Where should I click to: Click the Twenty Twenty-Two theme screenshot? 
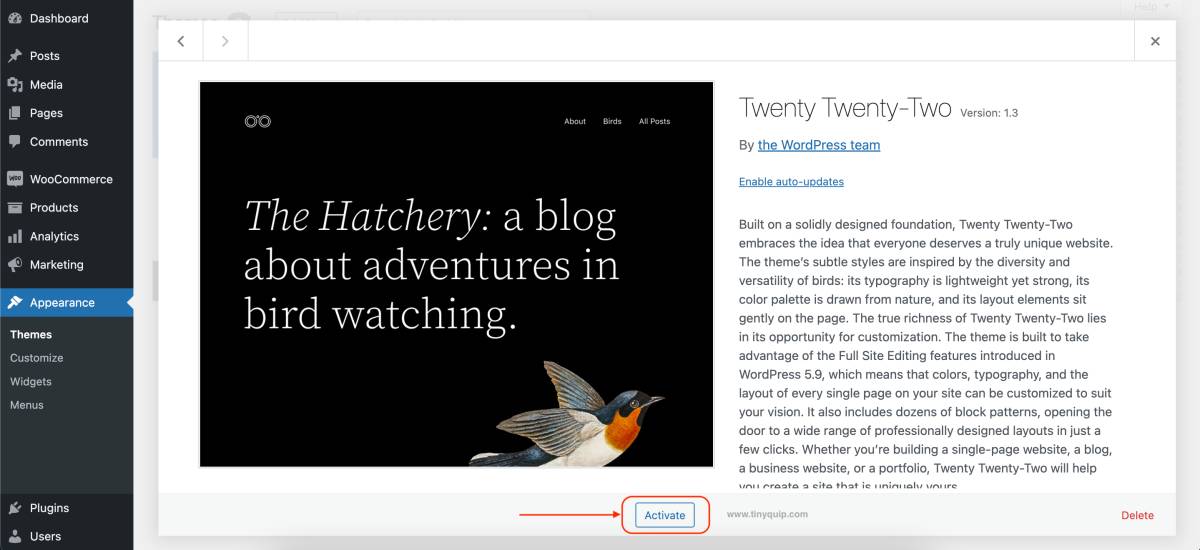pyautogui.click(x=456, y=274)
